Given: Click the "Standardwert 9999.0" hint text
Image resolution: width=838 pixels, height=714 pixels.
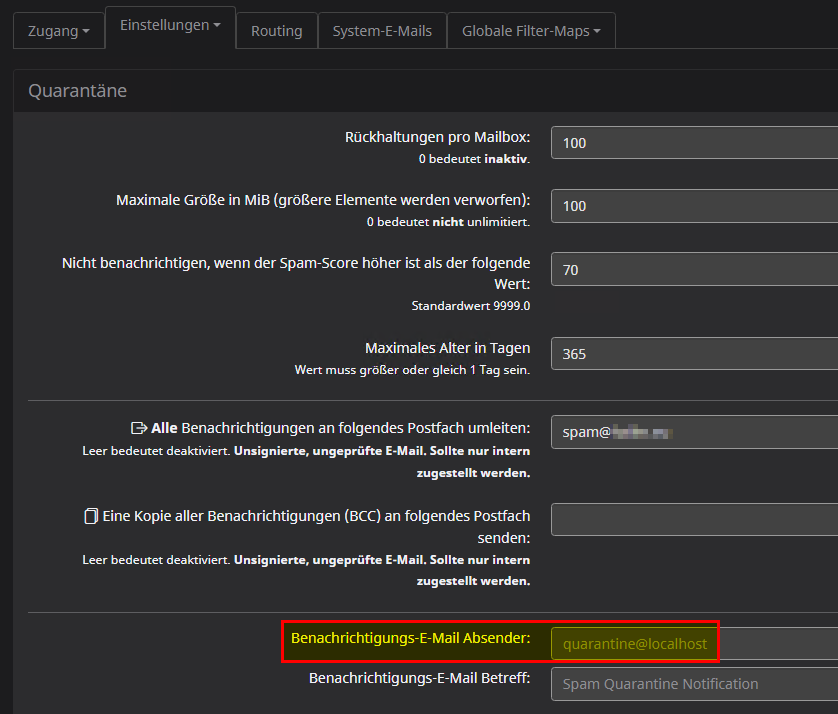Looking at the screenshot, I should pos(470,305).
